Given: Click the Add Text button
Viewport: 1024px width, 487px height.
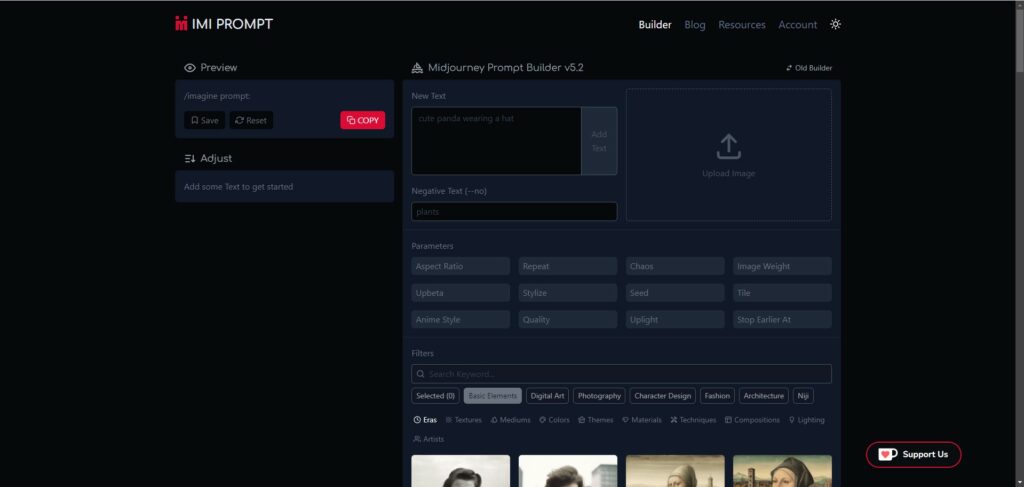Looking at the screenshot, I should coord(599,141).
